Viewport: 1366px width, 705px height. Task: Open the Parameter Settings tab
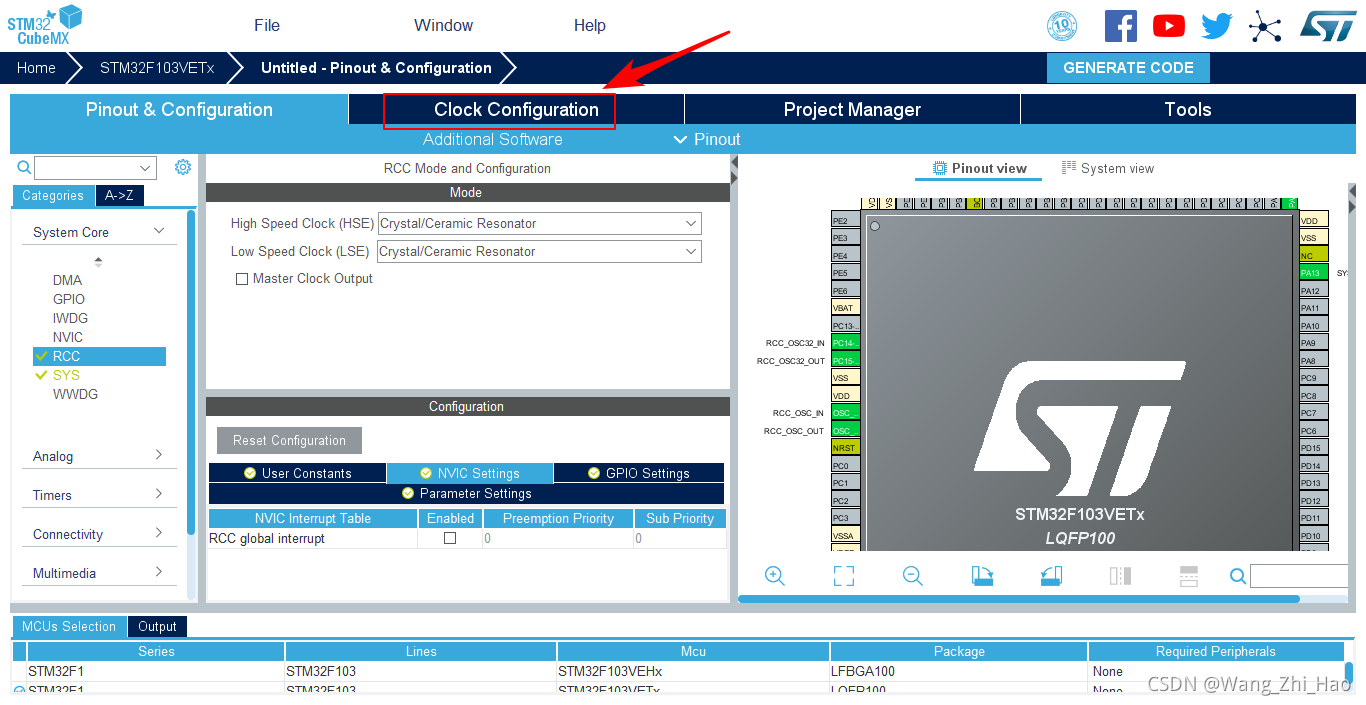click(466, 493)
